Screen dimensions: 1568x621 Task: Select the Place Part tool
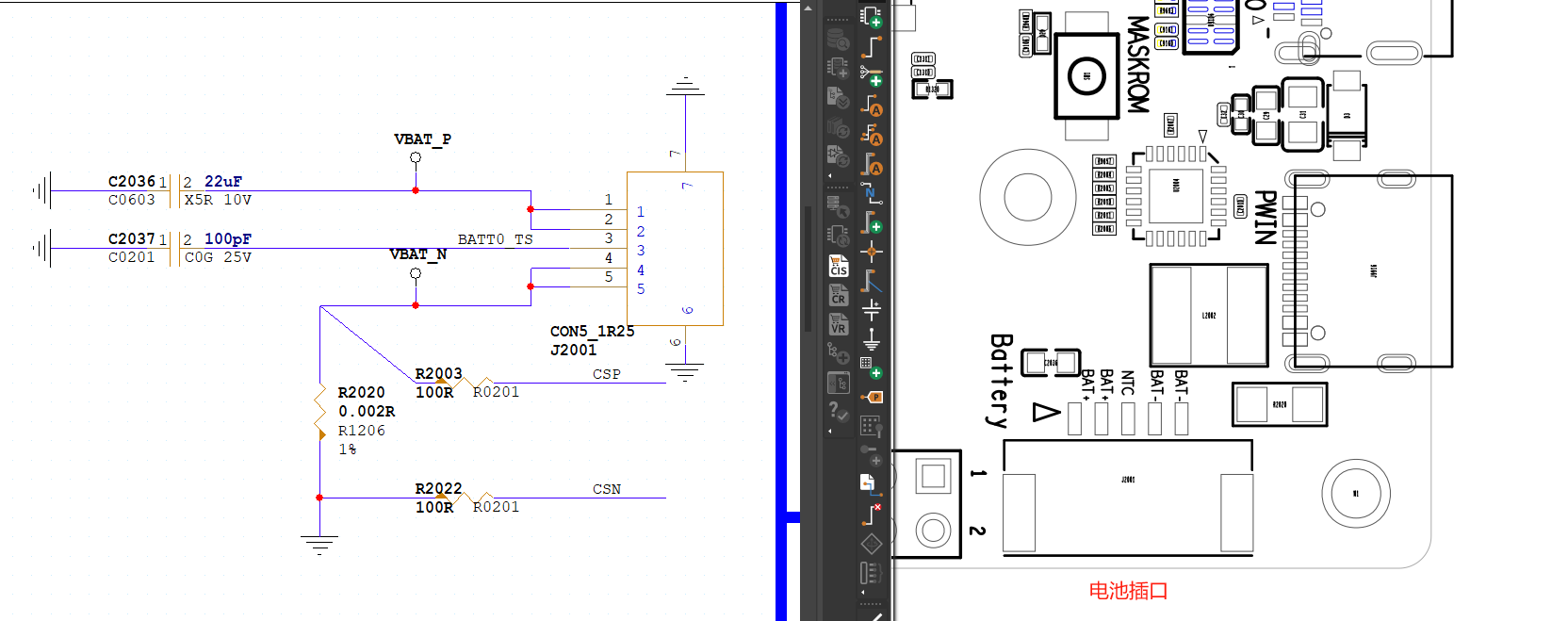click(x=871, y=16)
